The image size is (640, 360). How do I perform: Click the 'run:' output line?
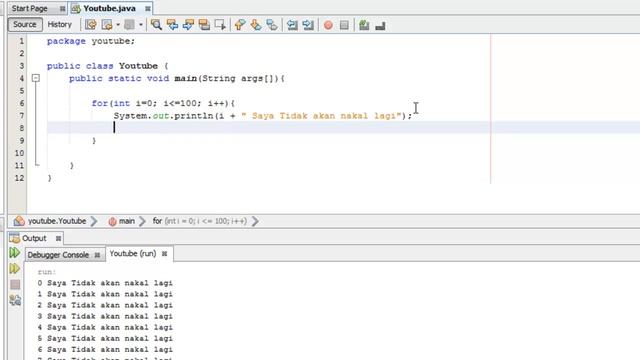(x=47, y=272)
